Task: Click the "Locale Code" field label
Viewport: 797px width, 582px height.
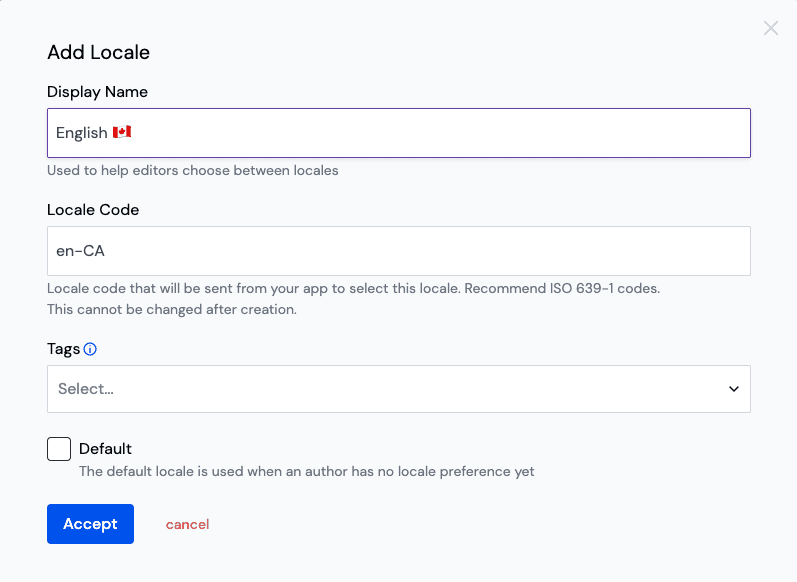Action: coord(93,210)
